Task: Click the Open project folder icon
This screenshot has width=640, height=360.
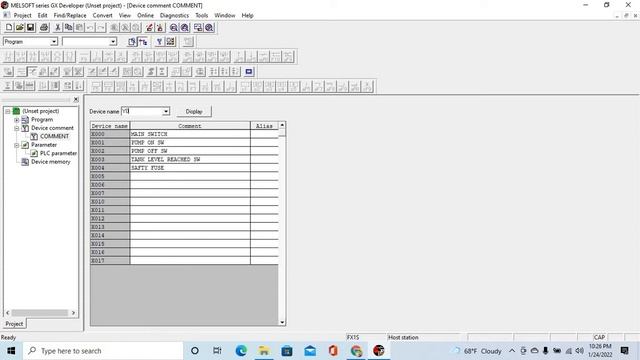Action: [x=20, y=27]
